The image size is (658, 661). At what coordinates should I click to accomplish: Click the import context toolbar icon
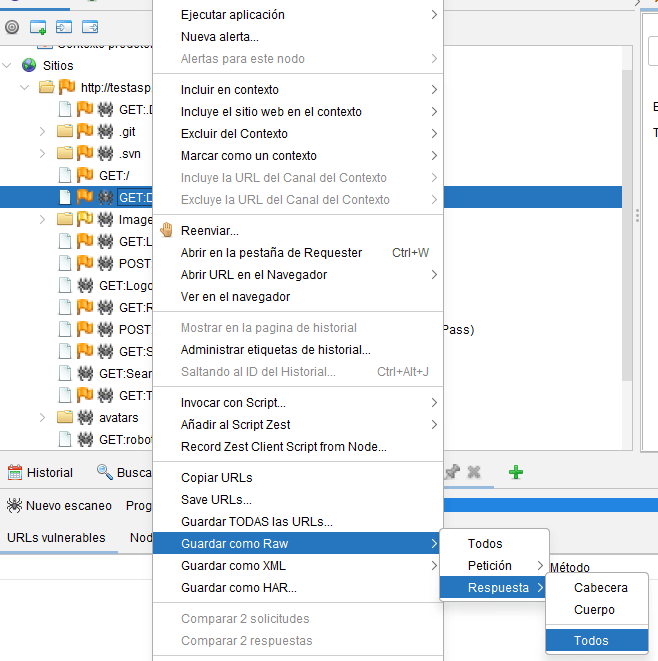[x=64, y=27]
